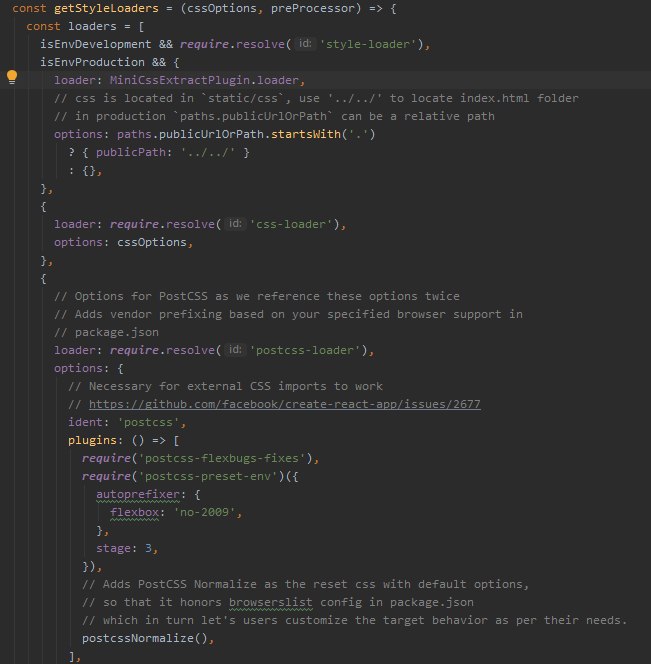The width and height of the screenshot is (651, 664).
Task: Click the underlined browserslist word in comment
Action: coord(271,602)
